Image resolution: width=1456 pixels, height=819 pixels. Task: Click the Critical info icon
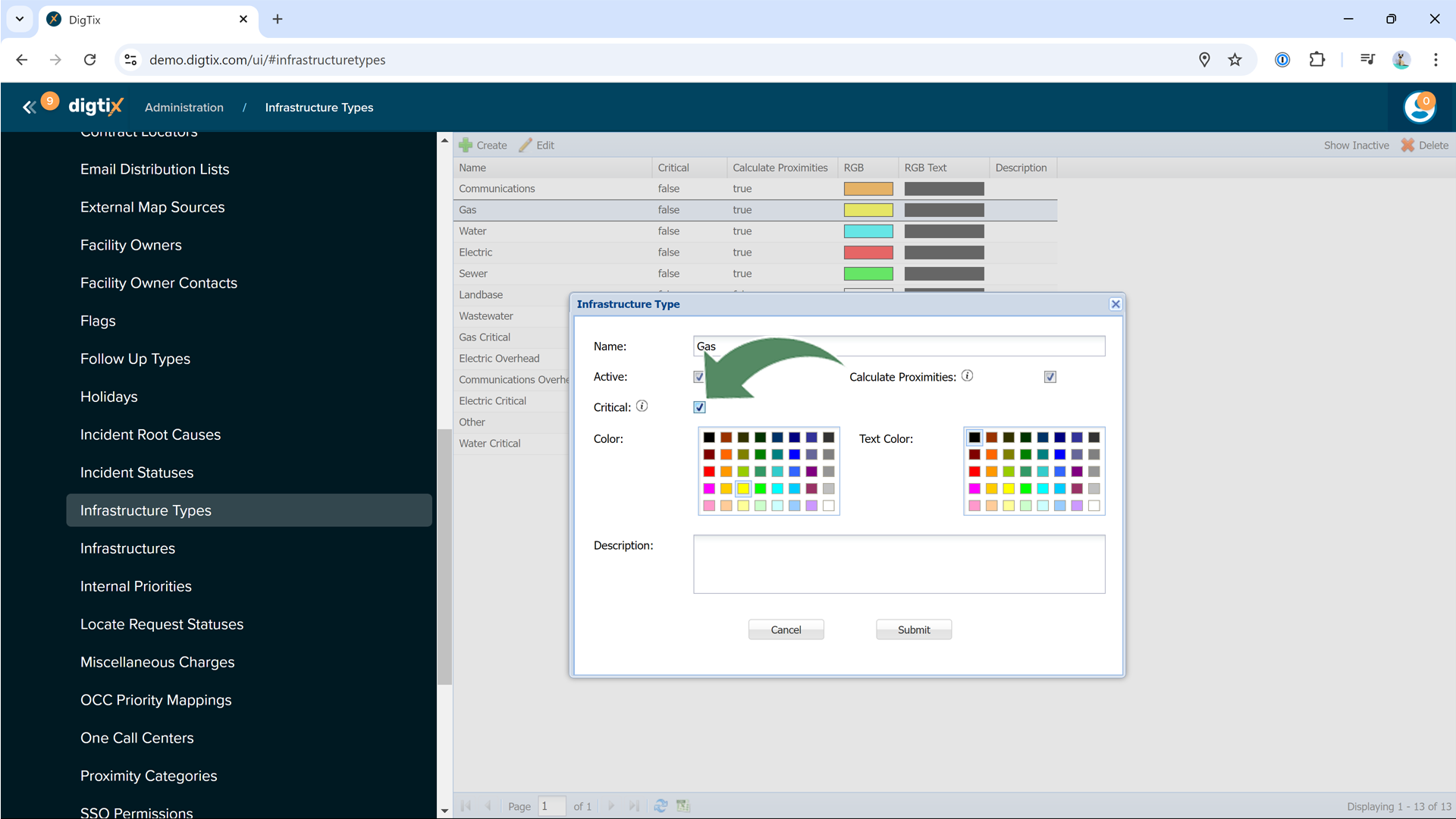(x=642, y=406)
